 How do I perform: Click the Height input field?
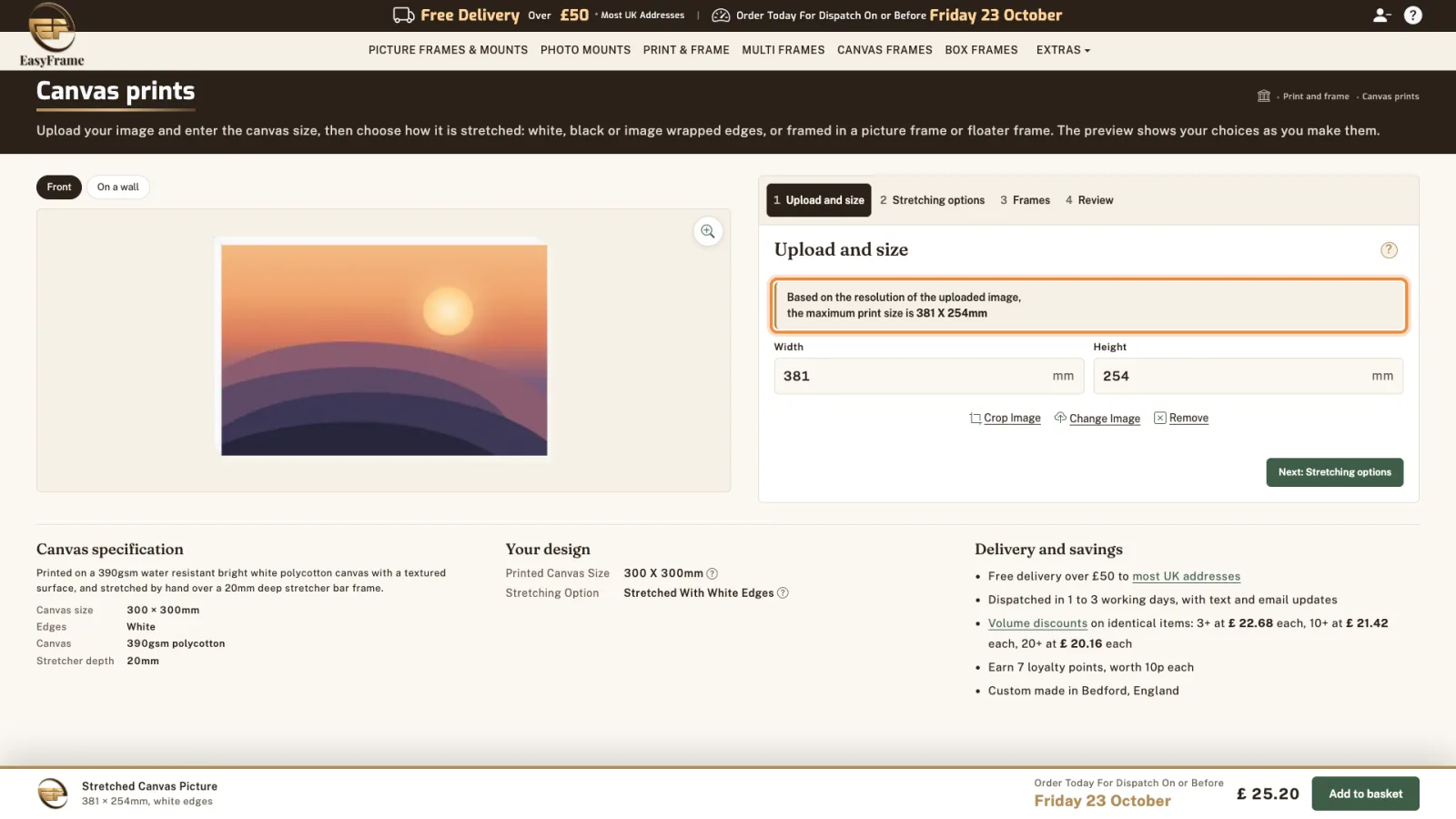[x=1248, y=376]
